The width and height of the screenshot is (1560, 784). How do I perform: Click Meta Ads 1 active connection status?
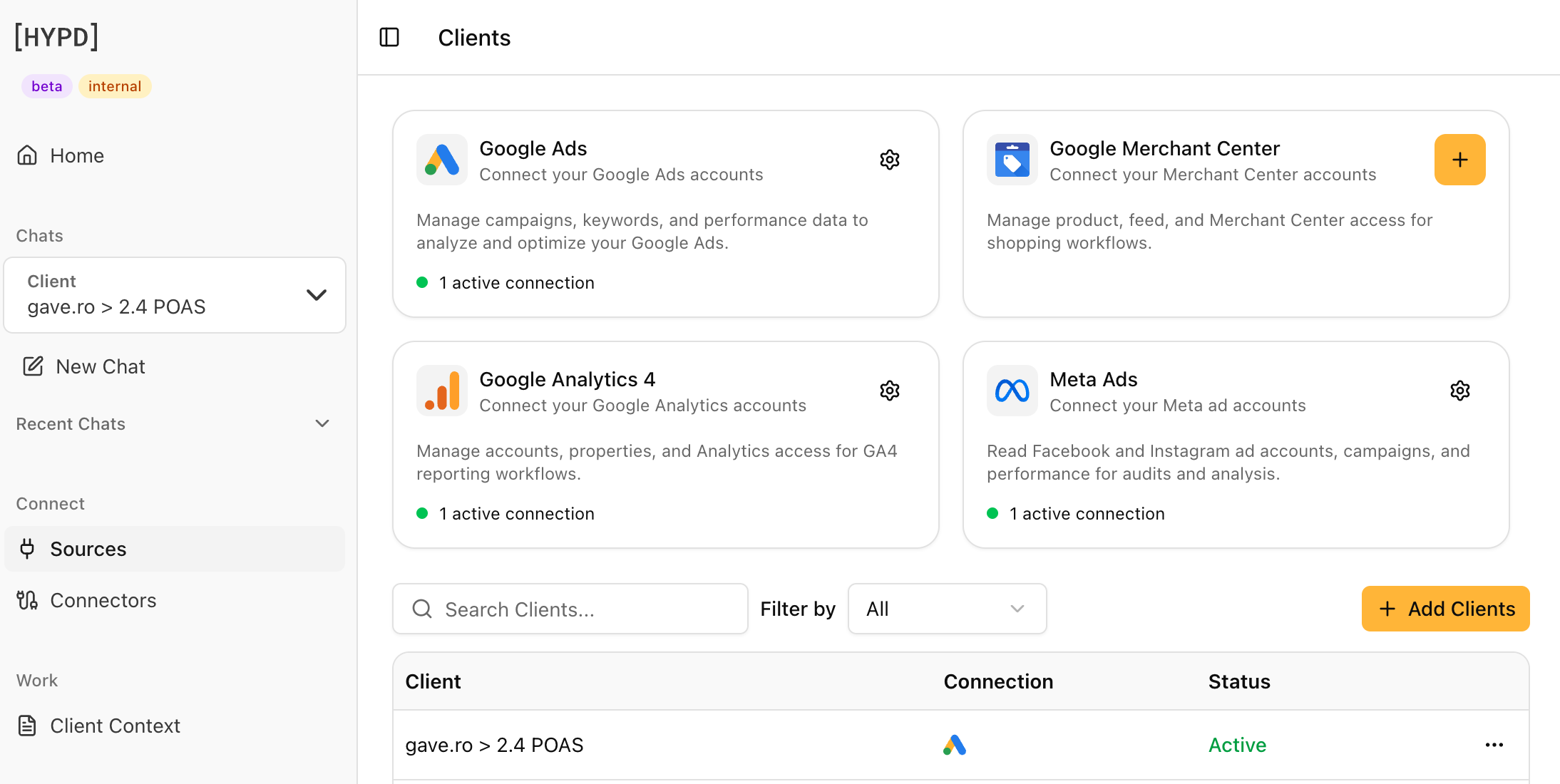1076,514
